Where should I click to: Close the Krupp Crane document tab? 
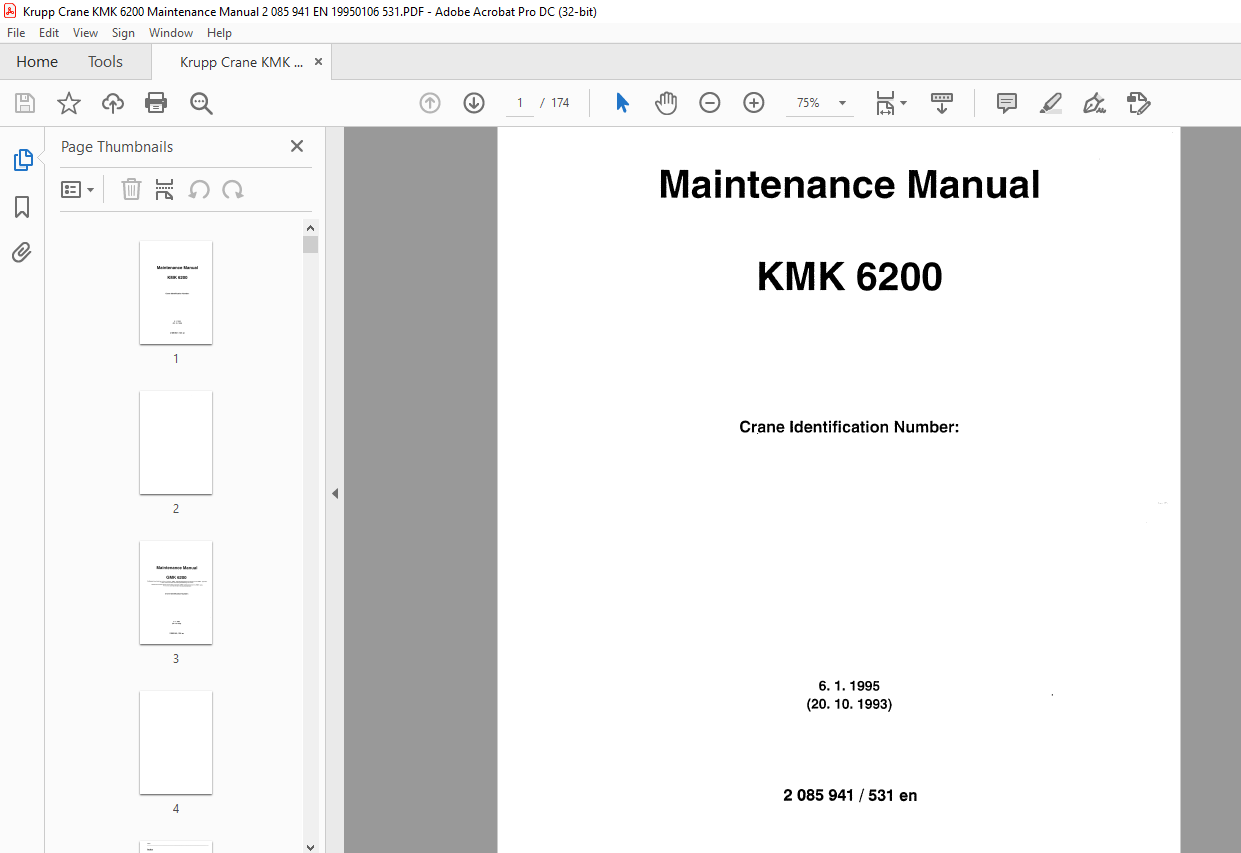(319, 62)
